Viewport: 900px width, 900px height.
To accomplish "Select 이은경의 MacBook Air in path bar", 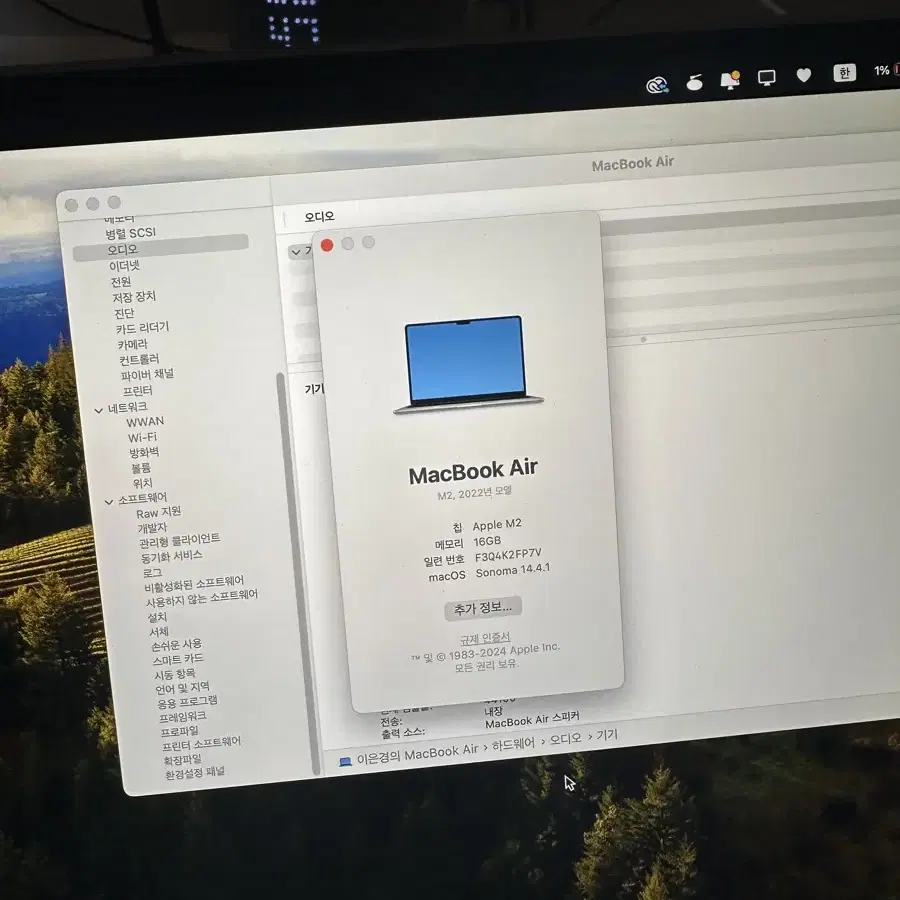I will 417,755.
